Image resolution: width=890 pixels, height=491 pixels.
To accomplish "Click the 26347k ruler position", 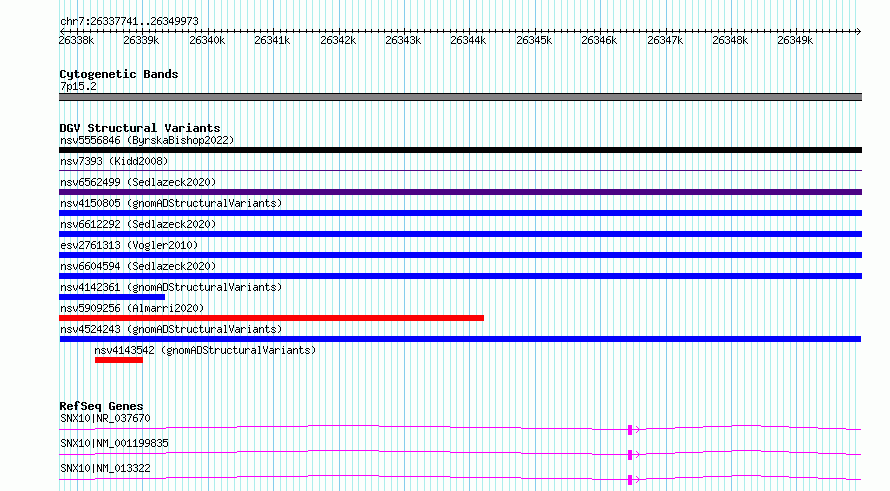I will 665,40.
